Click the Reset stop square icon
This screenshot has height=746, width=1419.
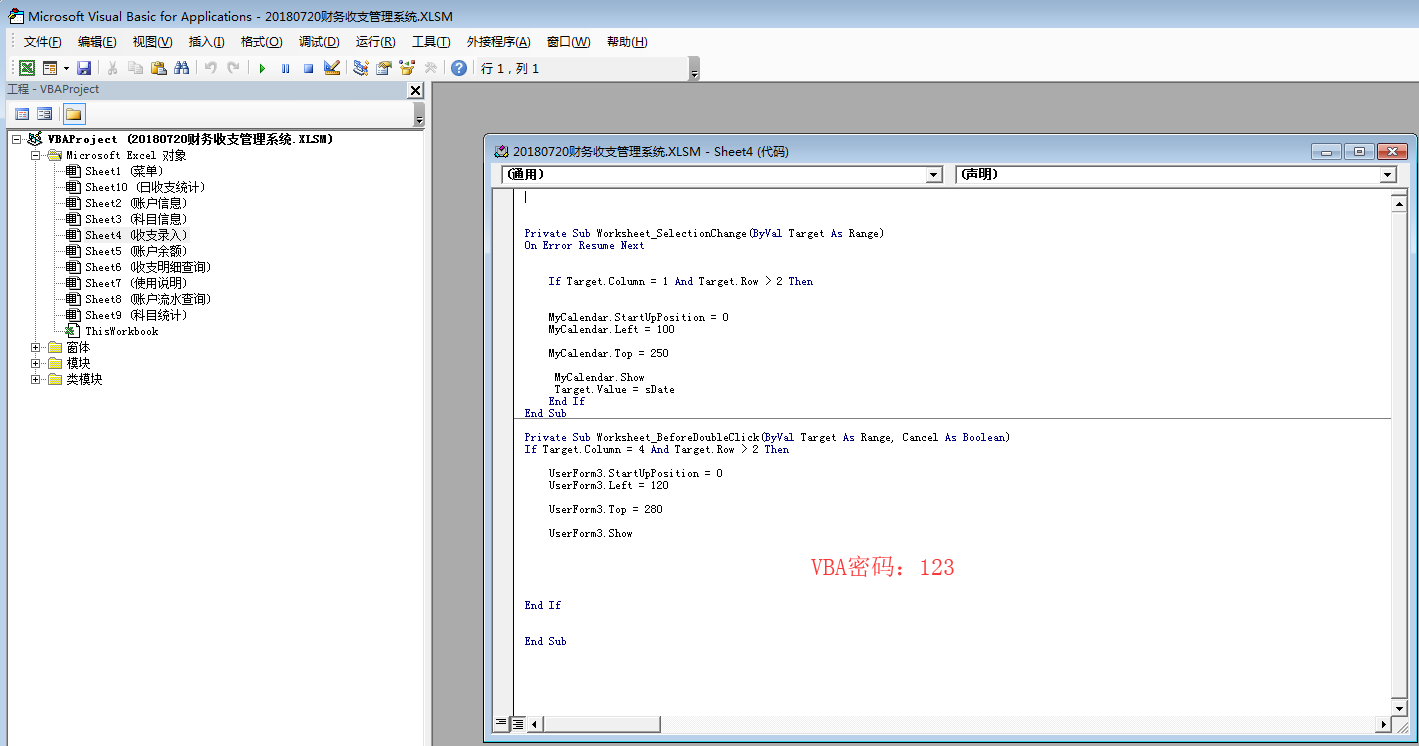308,68
